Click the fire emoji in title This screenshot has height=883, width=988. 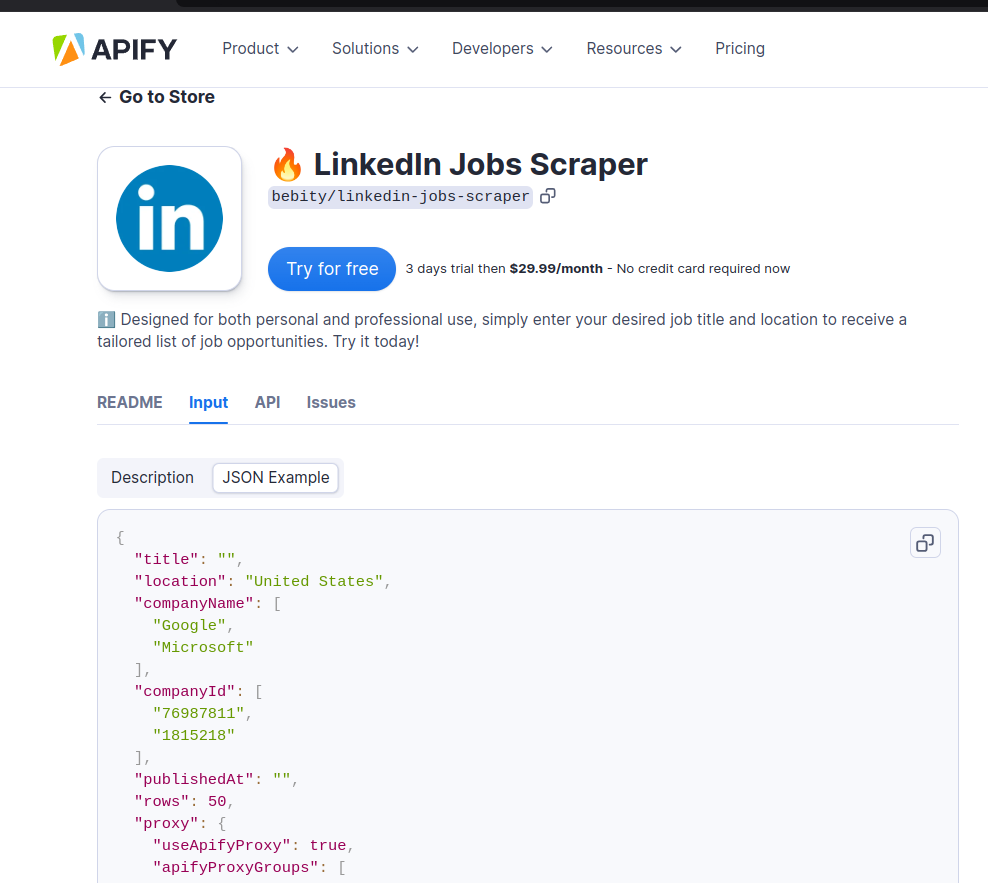point(287,165)
